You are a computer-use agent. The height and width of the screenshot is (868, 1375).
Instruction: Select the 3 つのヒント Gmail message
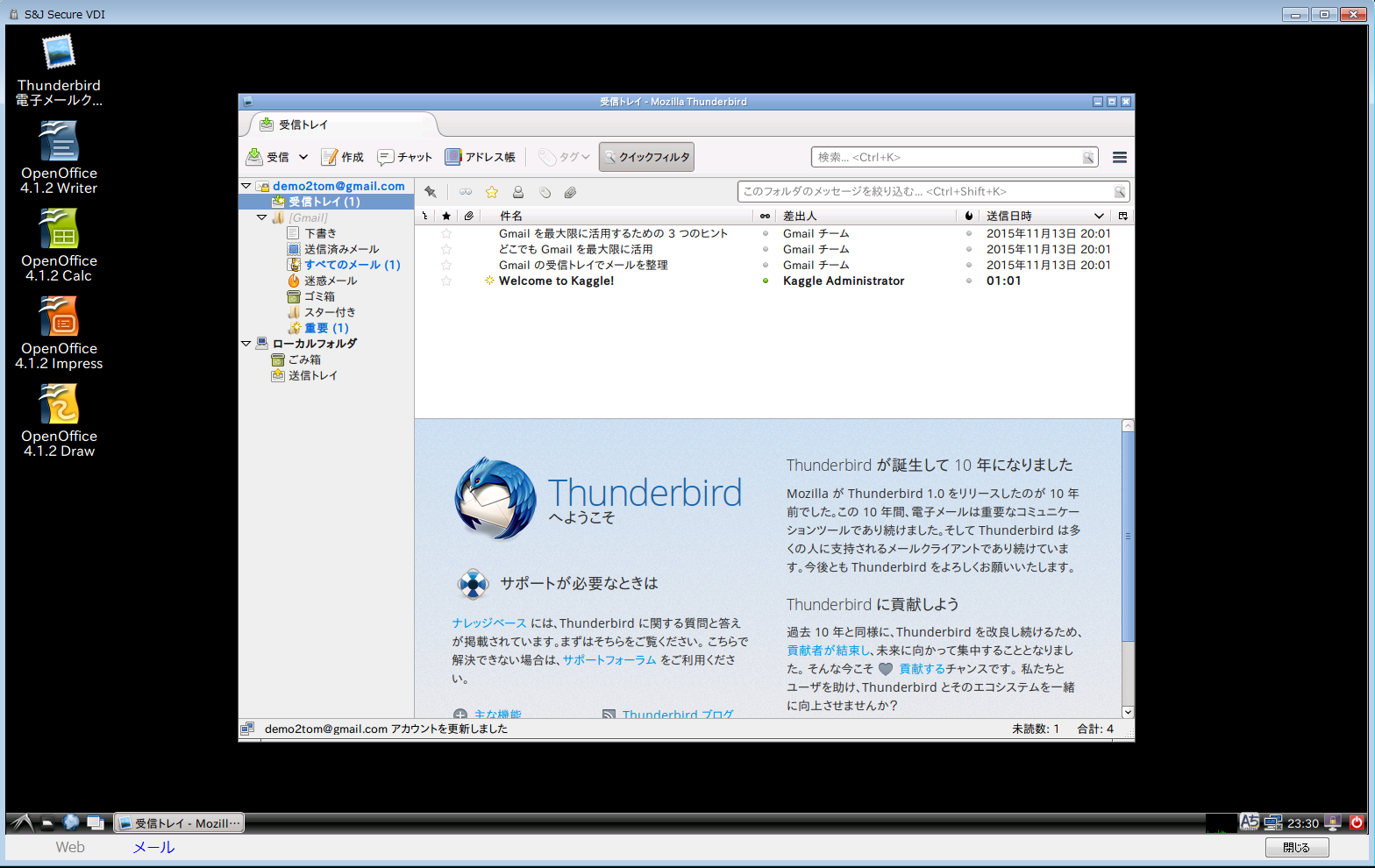(613, 233)
